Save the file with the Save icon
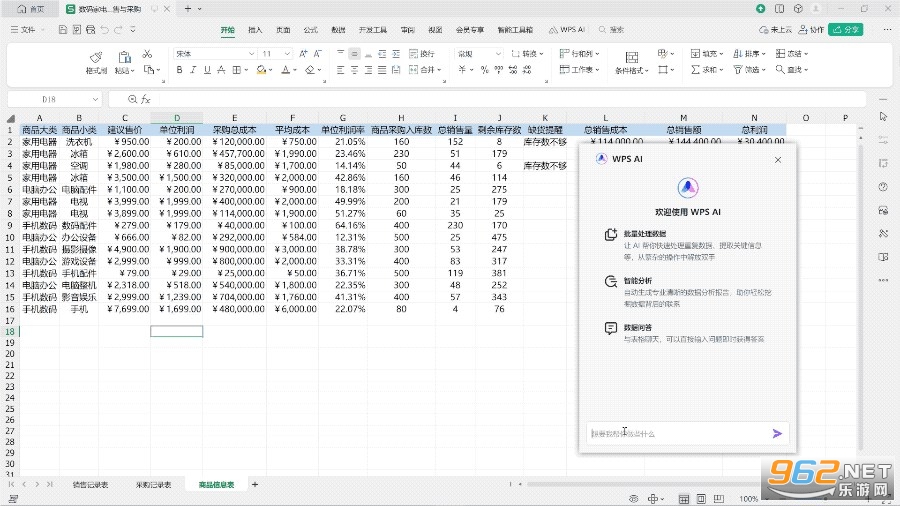Viewport: 900px width, 506px height. pyautogui.click(x=63, y=29)
